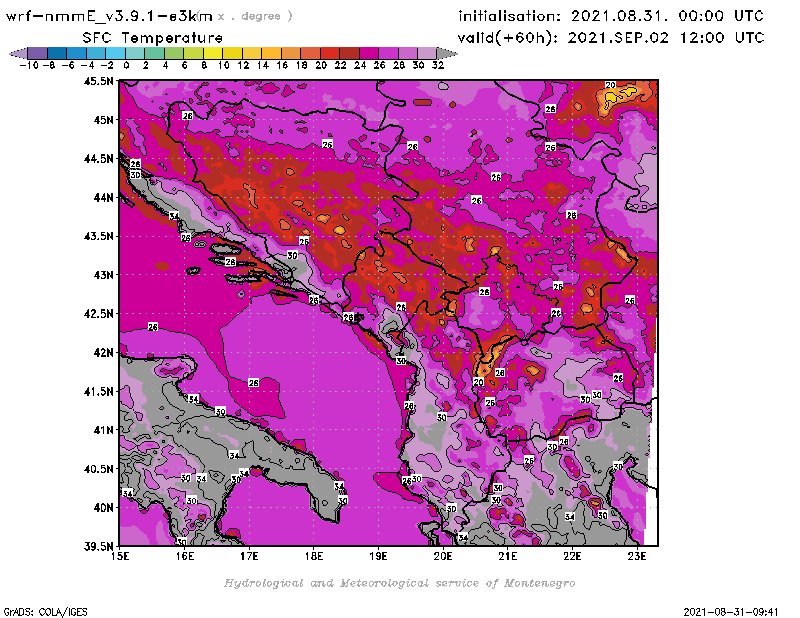Select the below -10 colorbar arrow
The image size is (800, 618).
click(x=18, y=53)
